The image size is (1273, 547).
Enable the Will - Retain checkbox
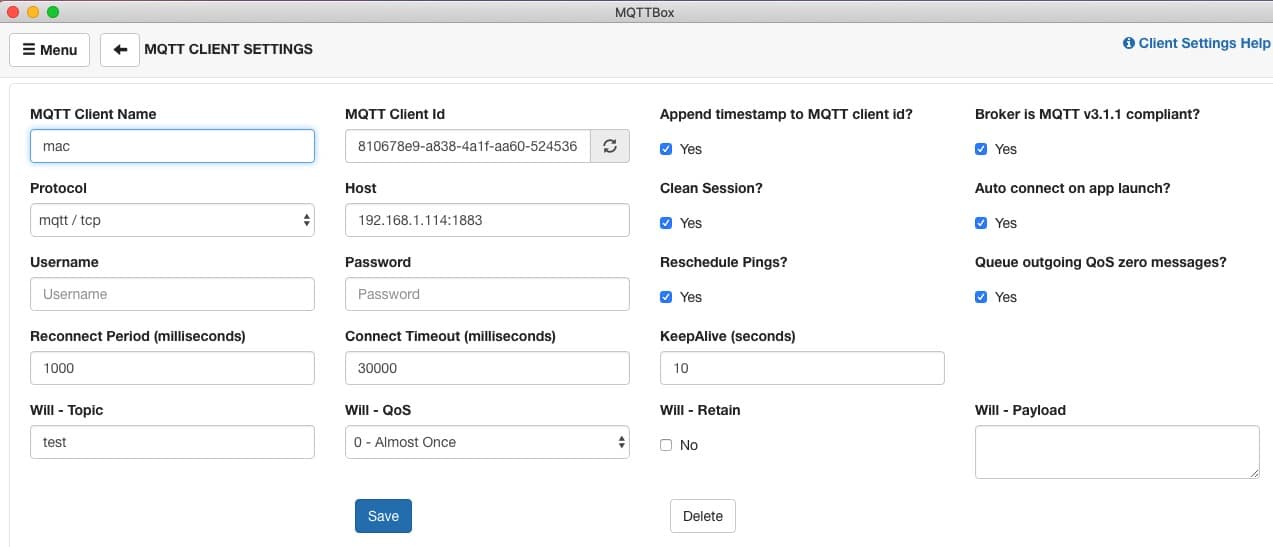tap(666, 445)
